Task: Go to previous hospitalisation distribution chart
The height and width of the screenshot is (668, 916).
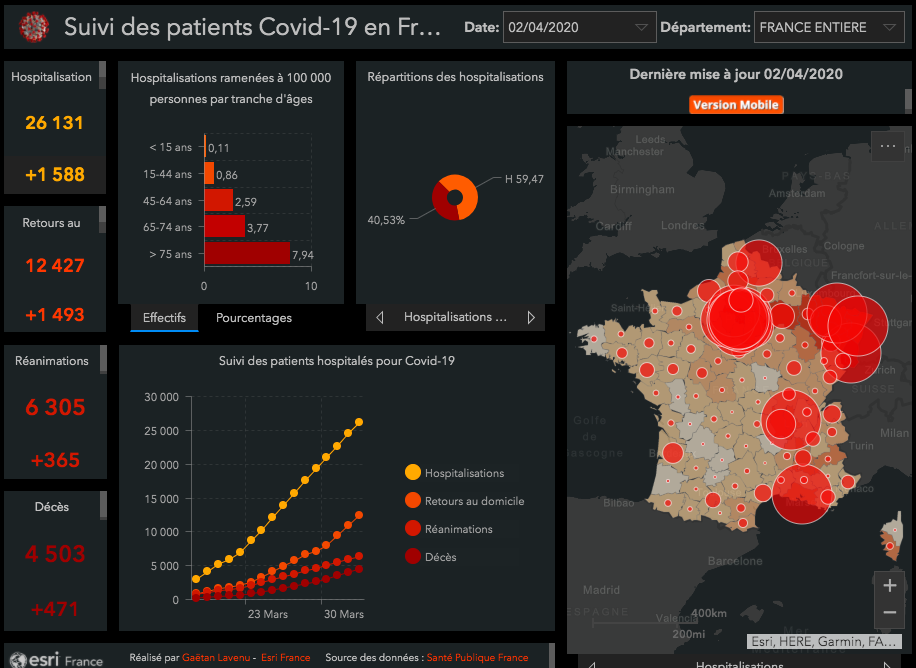Action: (380, 318)
